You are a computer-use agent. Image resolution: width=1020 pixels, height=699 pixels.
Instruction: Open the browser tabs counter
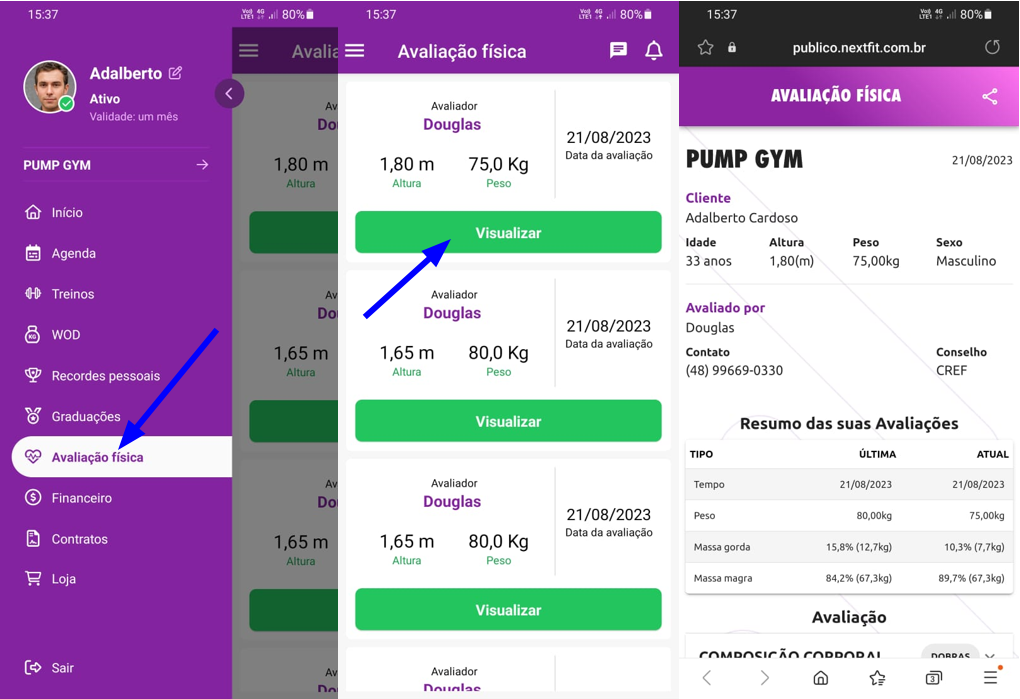[933, 678]
